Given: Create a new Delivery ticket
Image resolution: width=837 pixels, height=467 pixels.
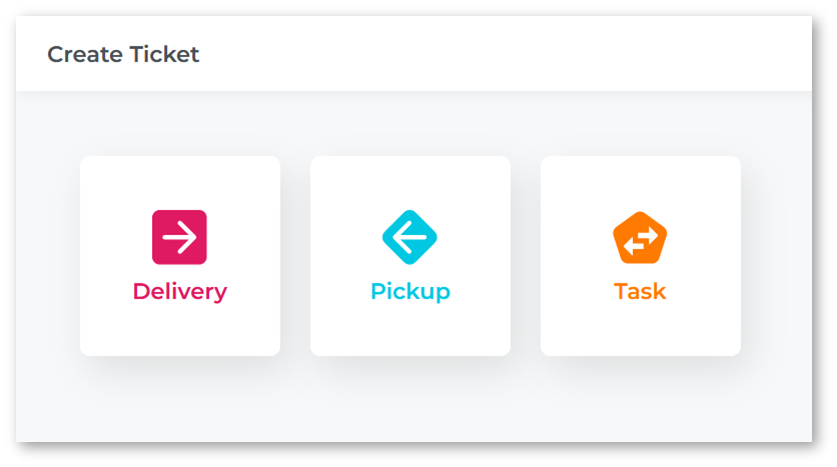Looking at the screenshot, I should click(180, 256).
